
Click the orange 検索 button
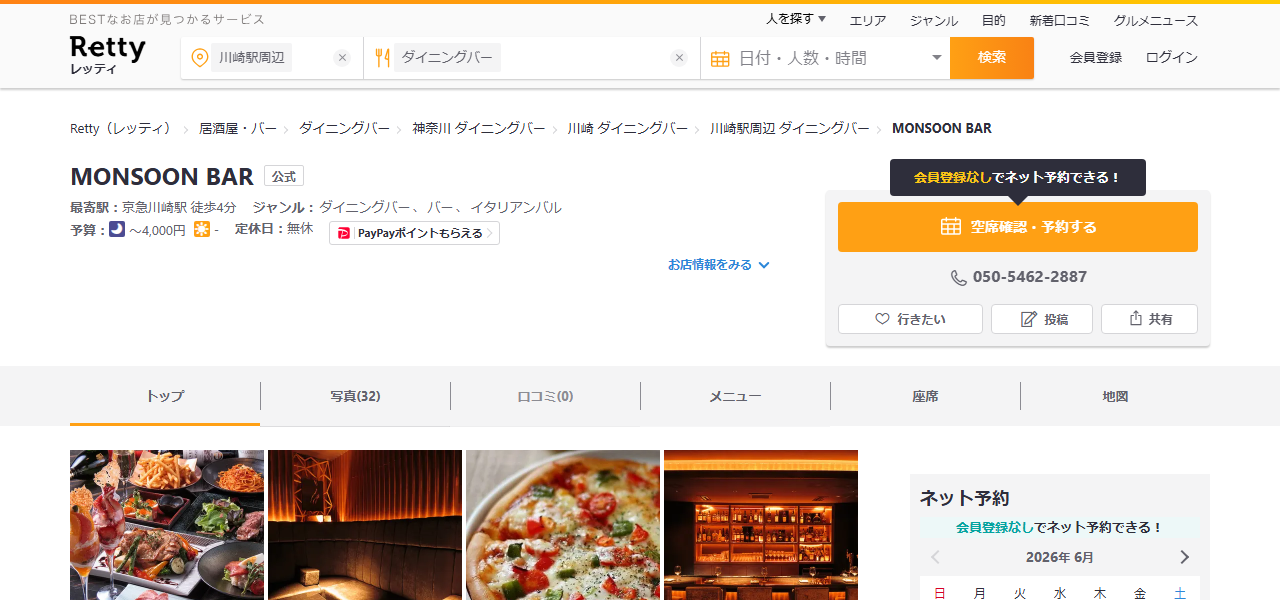click(992, 58)
